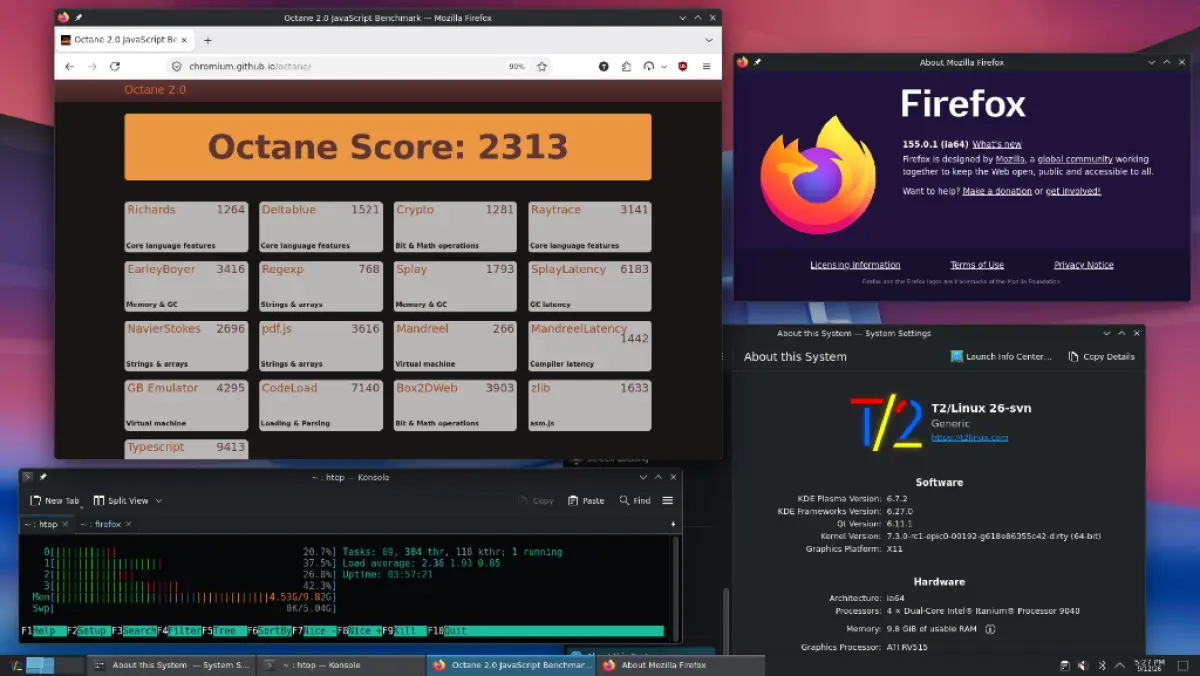Click F6 SortBy in htop

click(269, 631)
